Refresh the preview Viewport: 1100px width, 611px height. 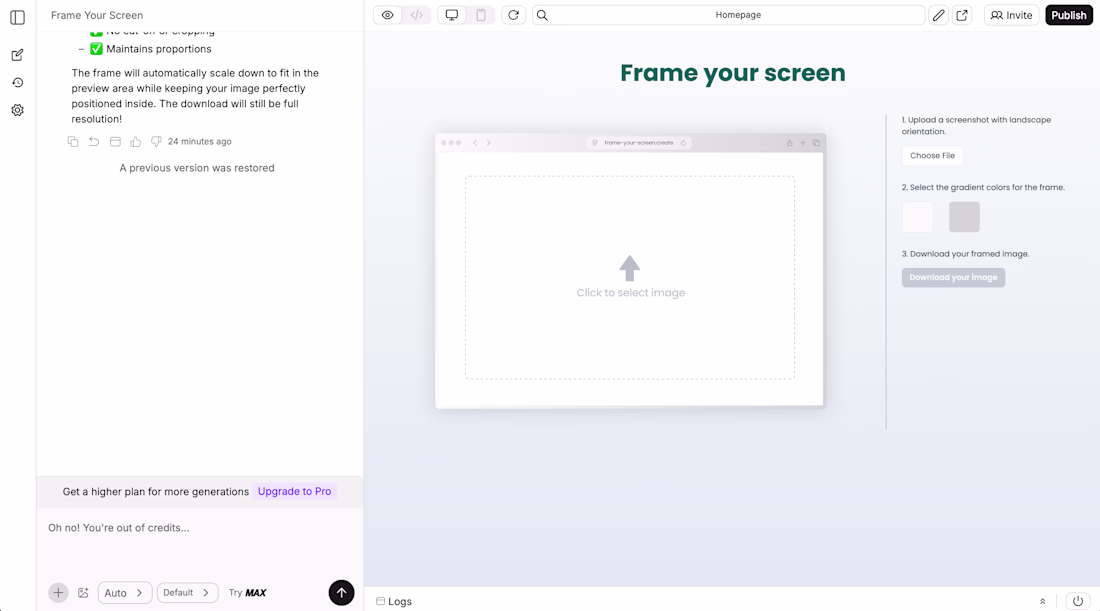coord(514,15)
